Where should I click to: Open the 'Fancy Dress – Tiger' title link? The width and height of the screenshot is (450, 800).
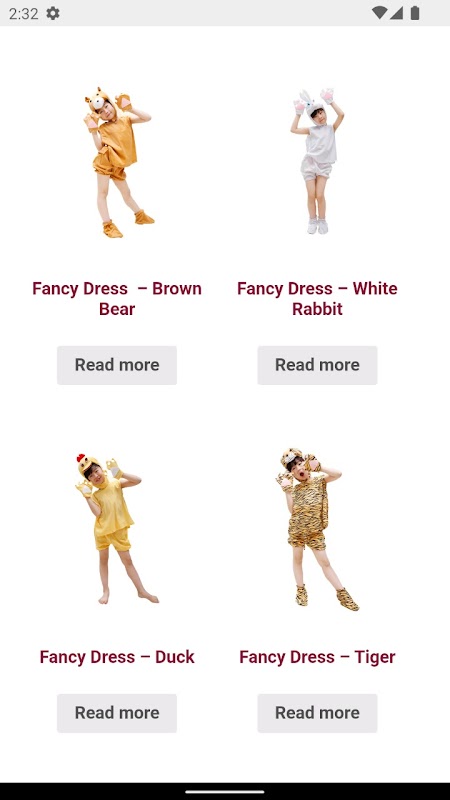coord(317,657)
